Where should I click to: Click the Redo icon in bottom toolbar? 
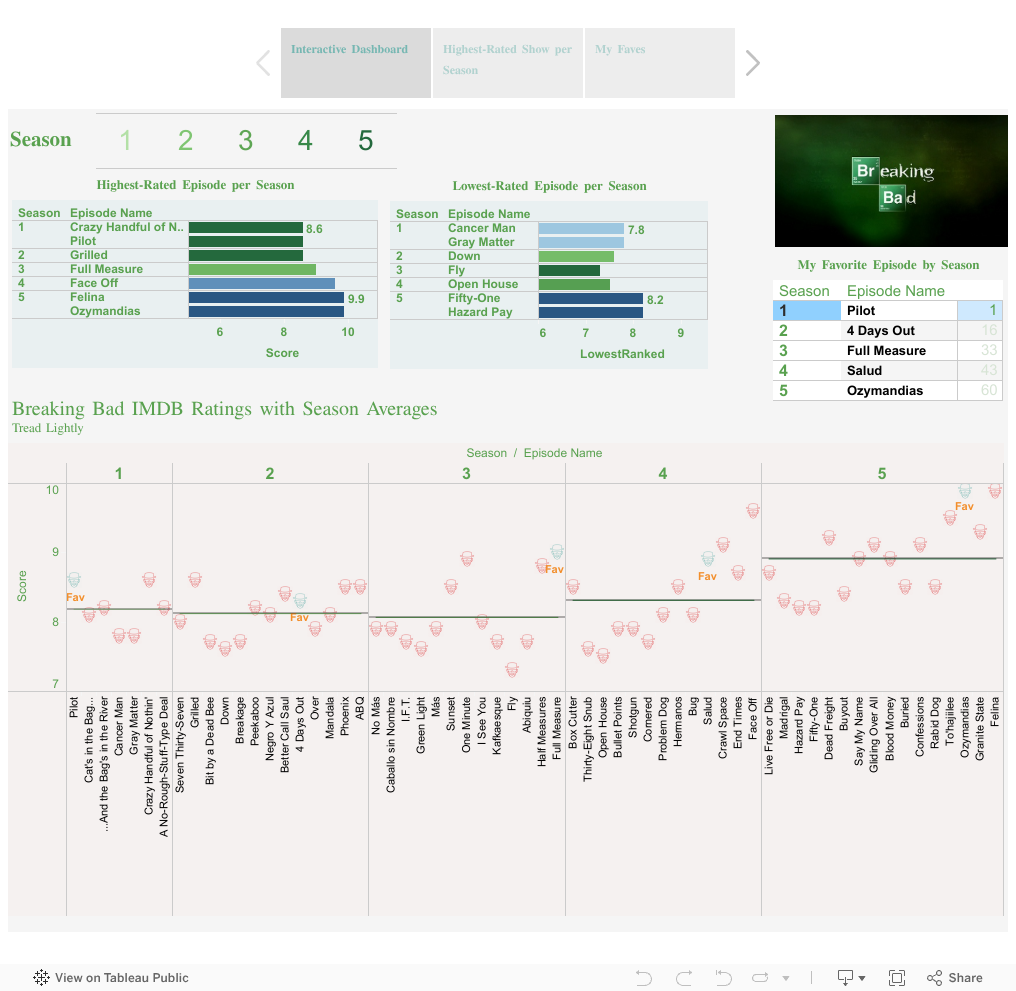coord(684,978)
